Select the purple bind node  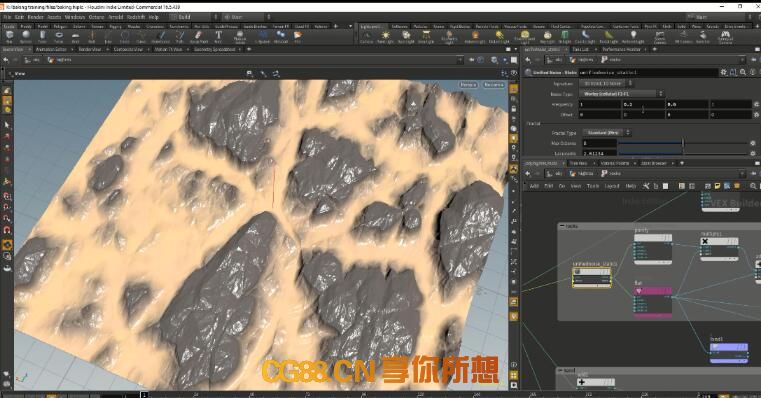click(729, 353)
